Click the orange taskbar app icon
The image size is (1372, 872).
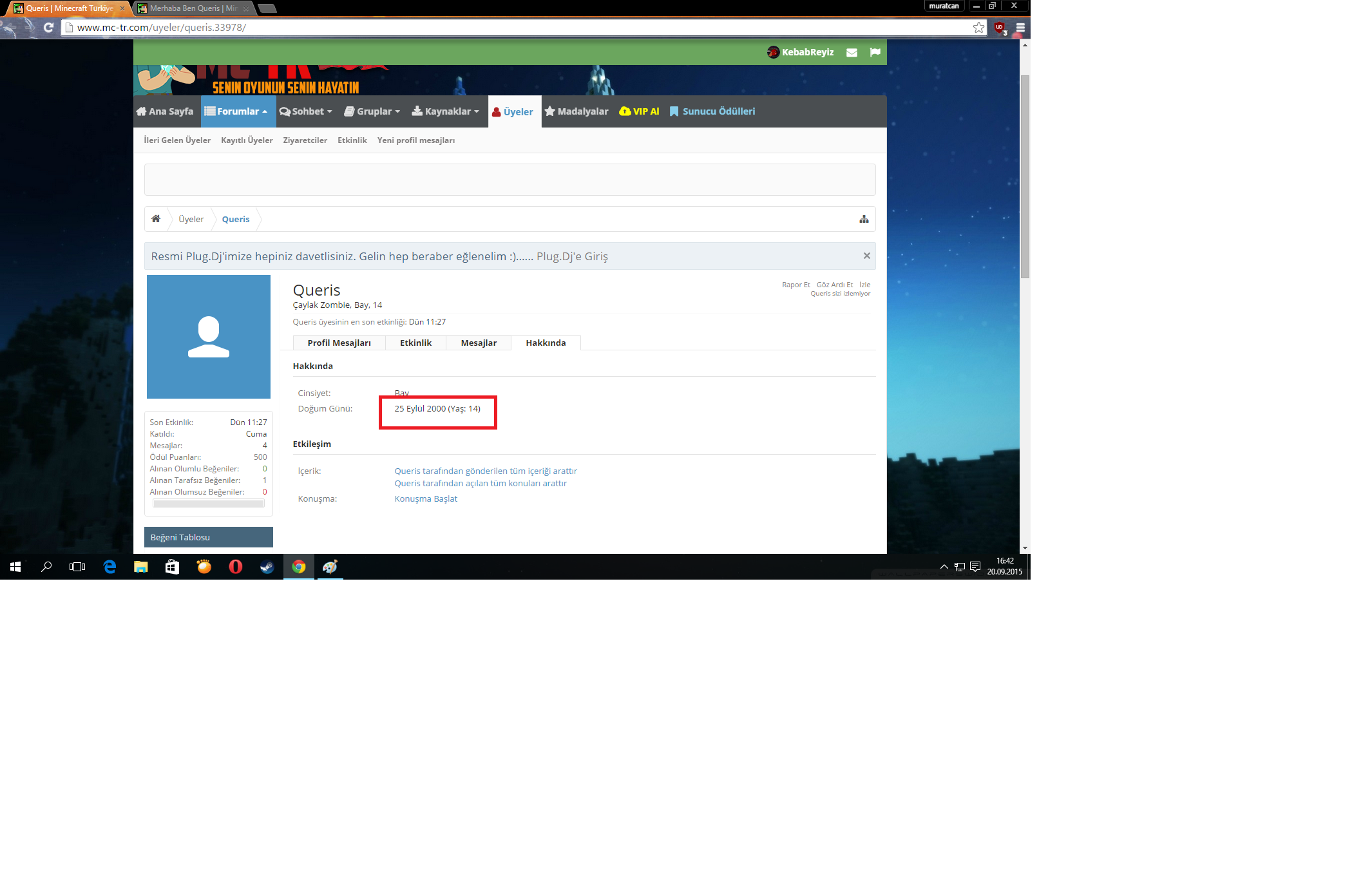pos(204,567)
